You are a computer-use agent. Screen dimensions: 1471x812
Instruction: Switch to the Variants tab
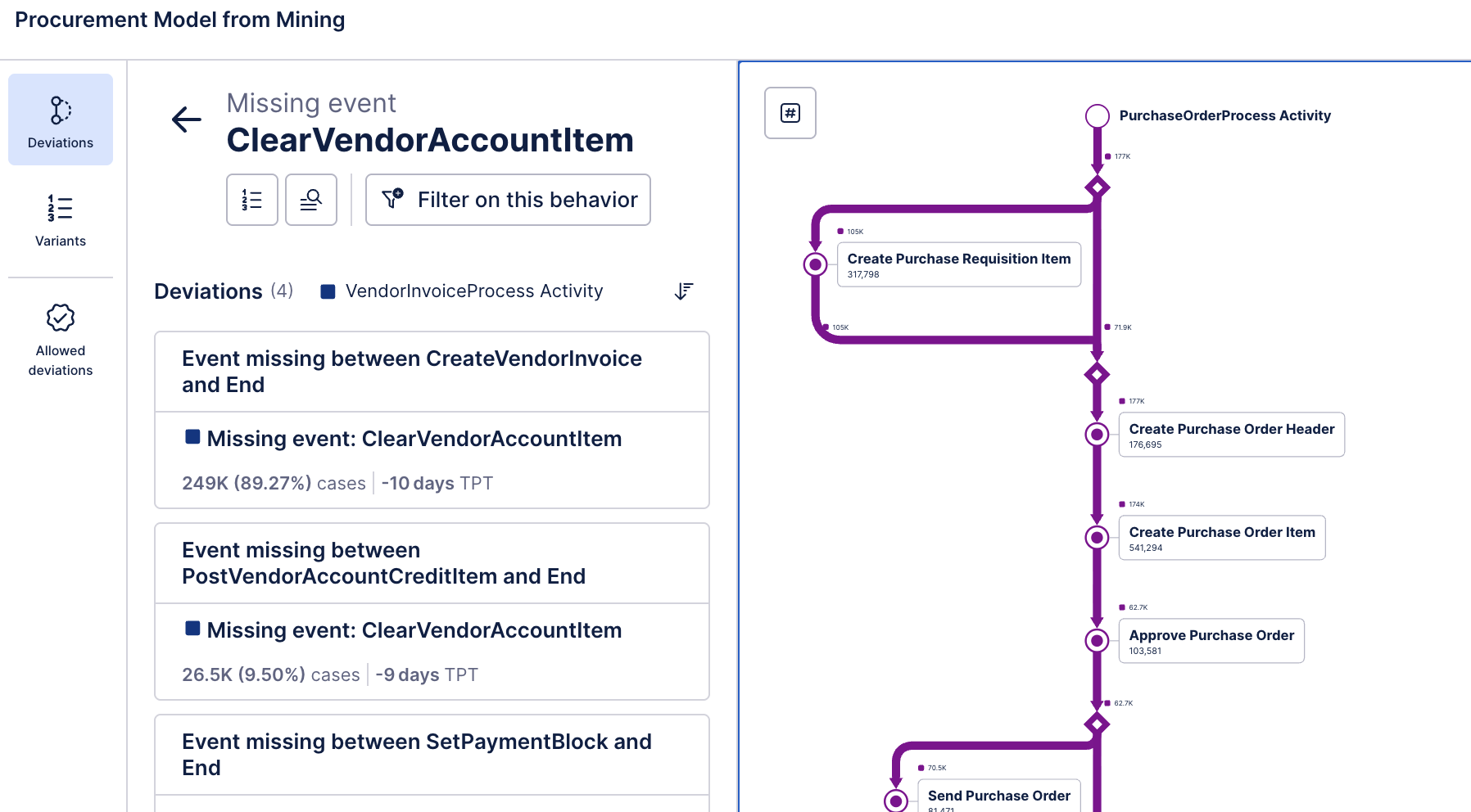[x=61, y=219]
